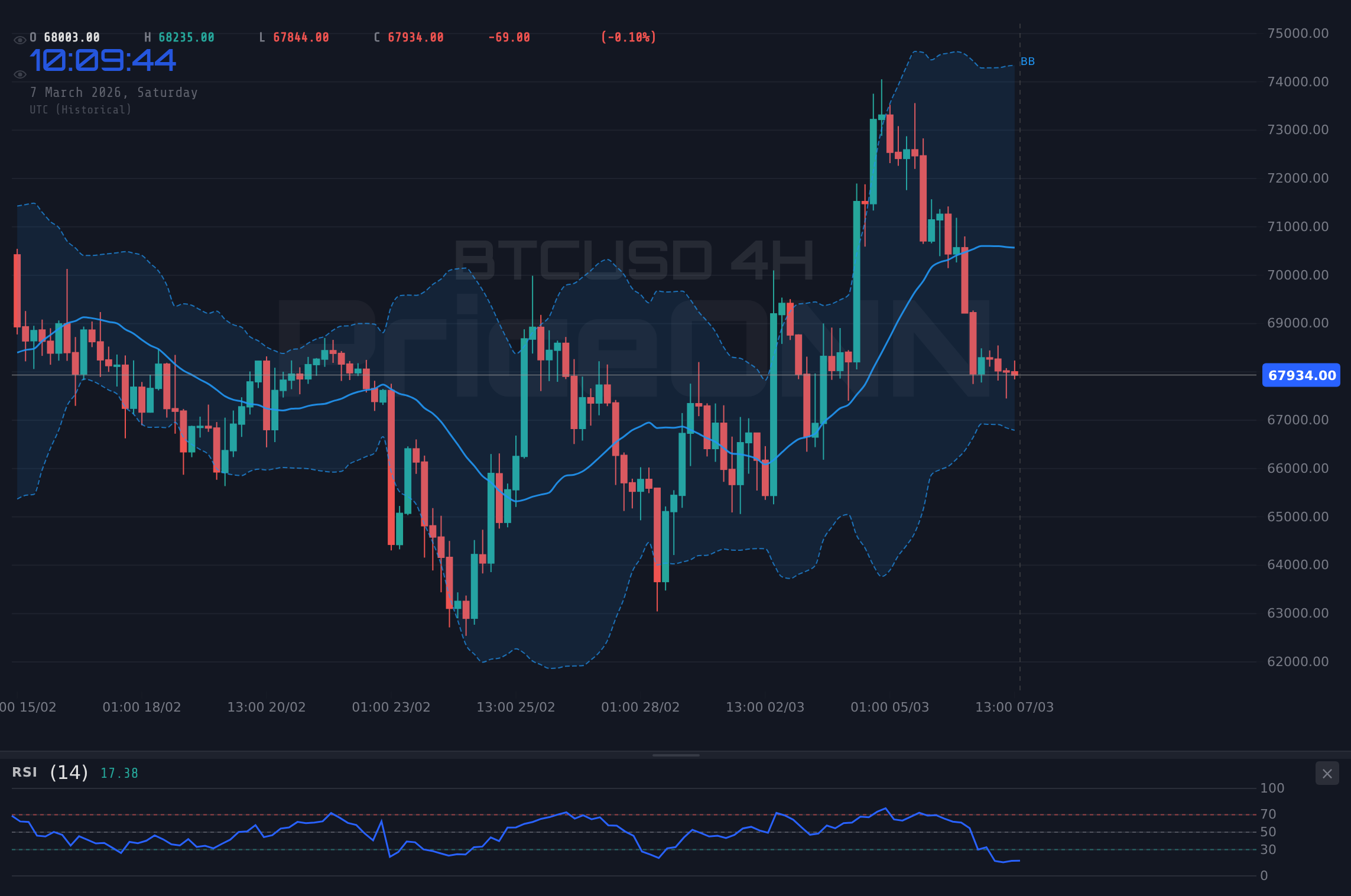
Task: Click the UTC (Historical) label
Action: (x=81, y=110)
